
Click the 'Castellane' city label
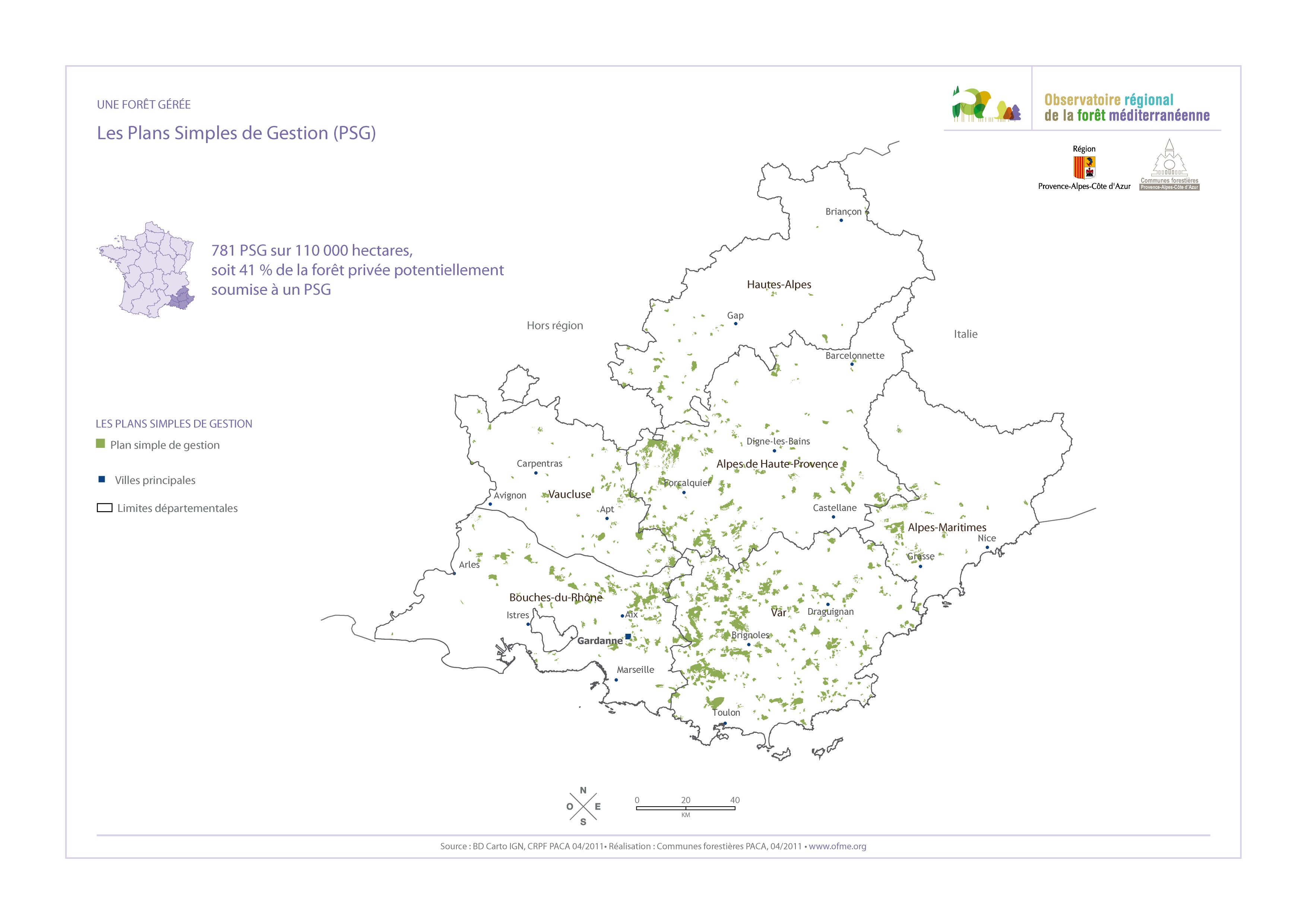[835, 508]
